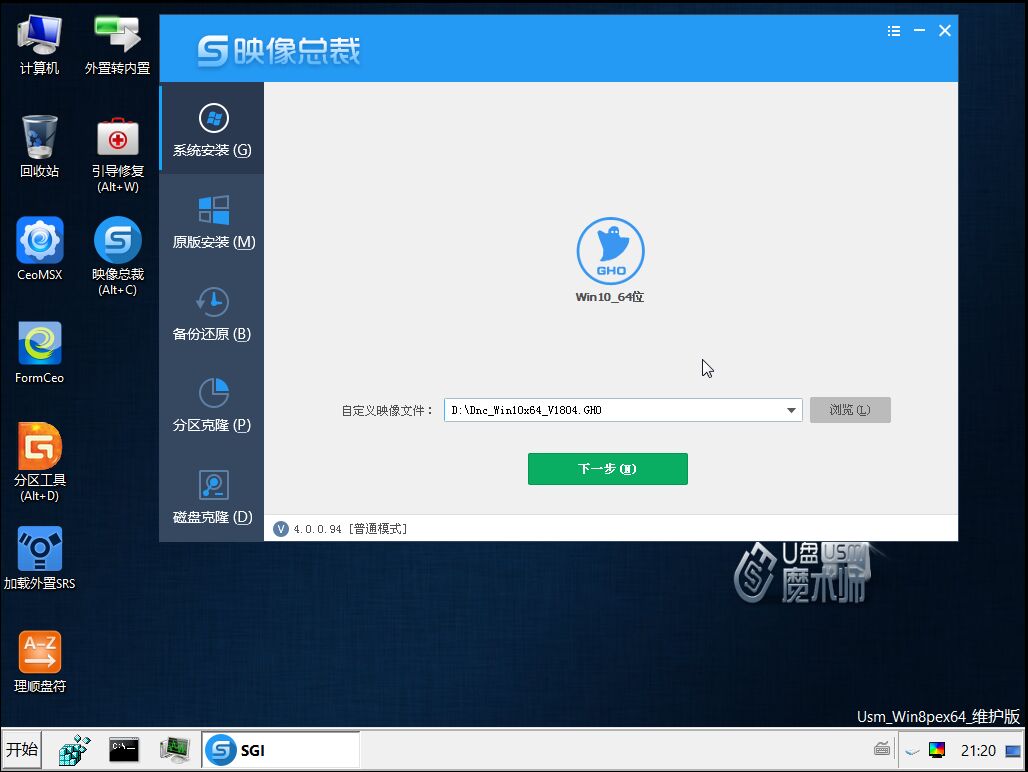Open the command prompt taskbar icon
The width and height of the screenshot is (1028, 772).
[124, 750]
